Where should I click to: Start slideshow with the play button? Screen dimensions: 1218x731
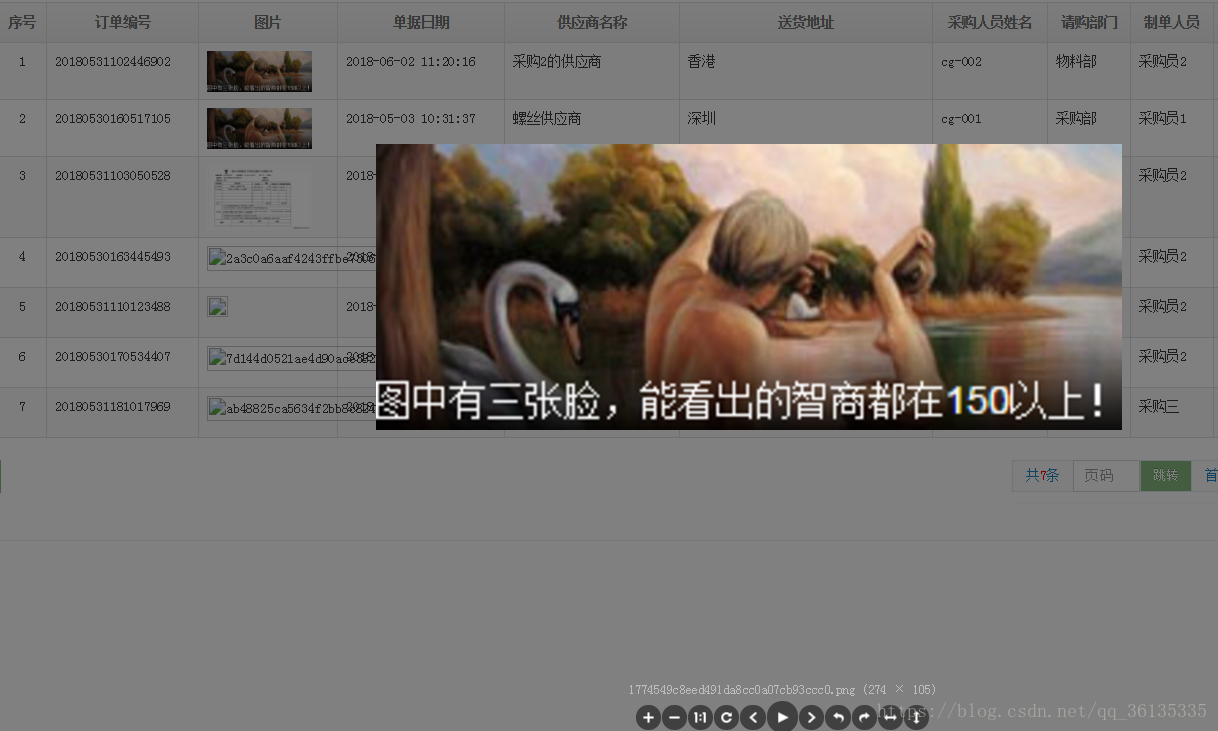[782, 716]
